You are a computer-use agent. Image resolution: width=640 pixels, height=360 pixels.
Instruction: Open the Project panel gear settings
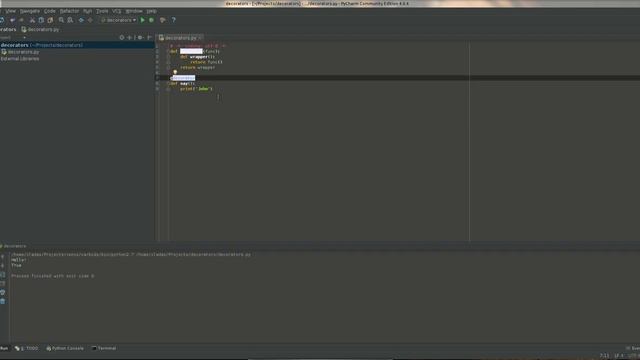(x=140, y=38)
